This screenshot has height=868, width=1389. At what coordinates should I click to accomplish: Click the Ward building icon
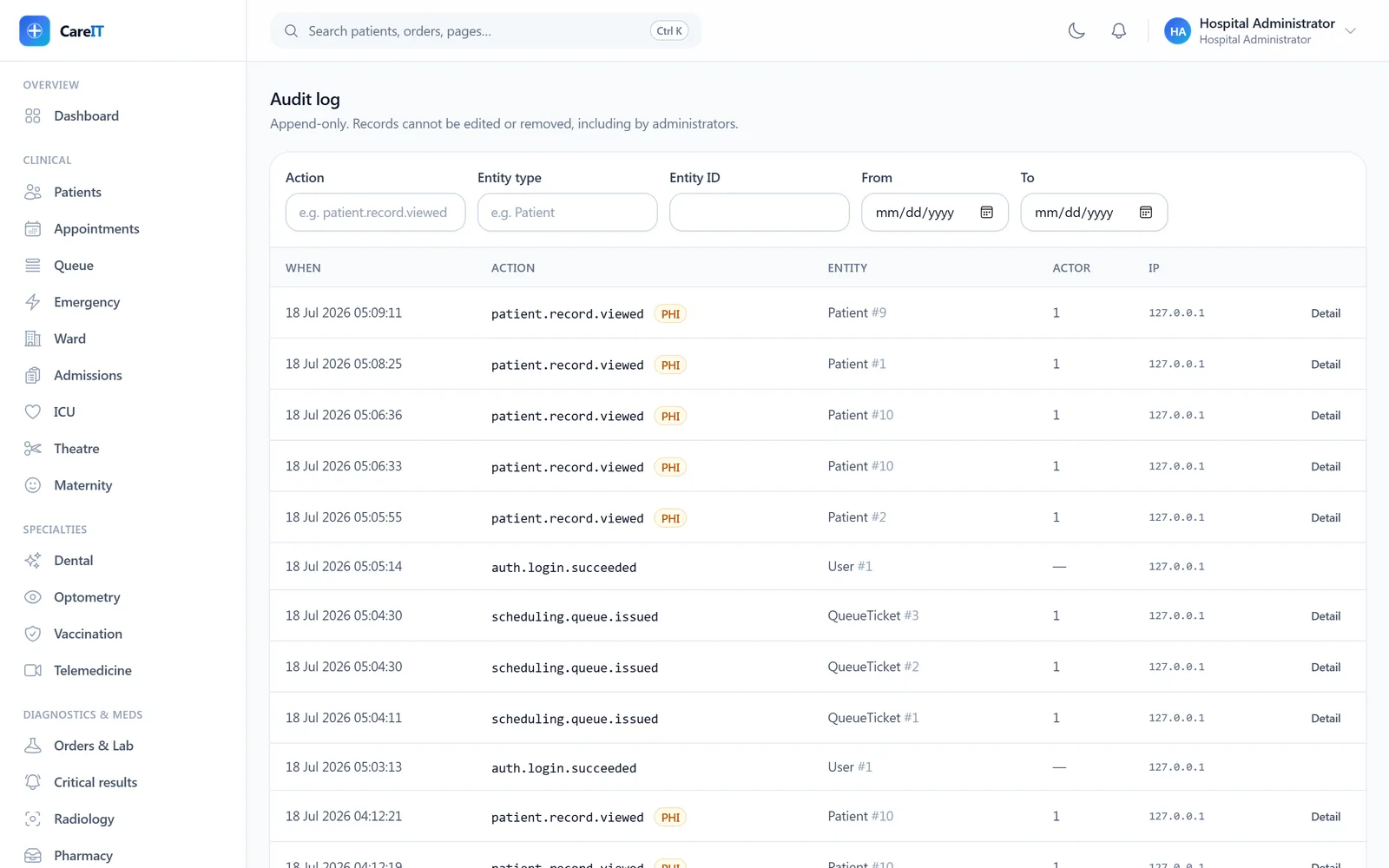33,339
